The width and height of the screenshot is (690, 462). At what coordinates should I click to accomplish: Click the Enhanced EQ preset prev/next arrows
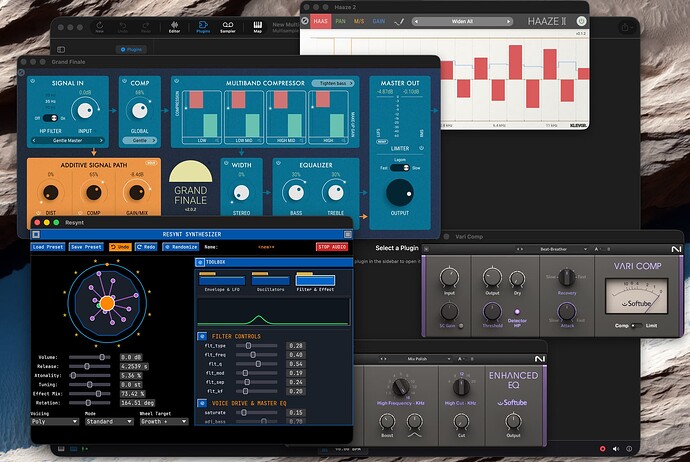383,359
